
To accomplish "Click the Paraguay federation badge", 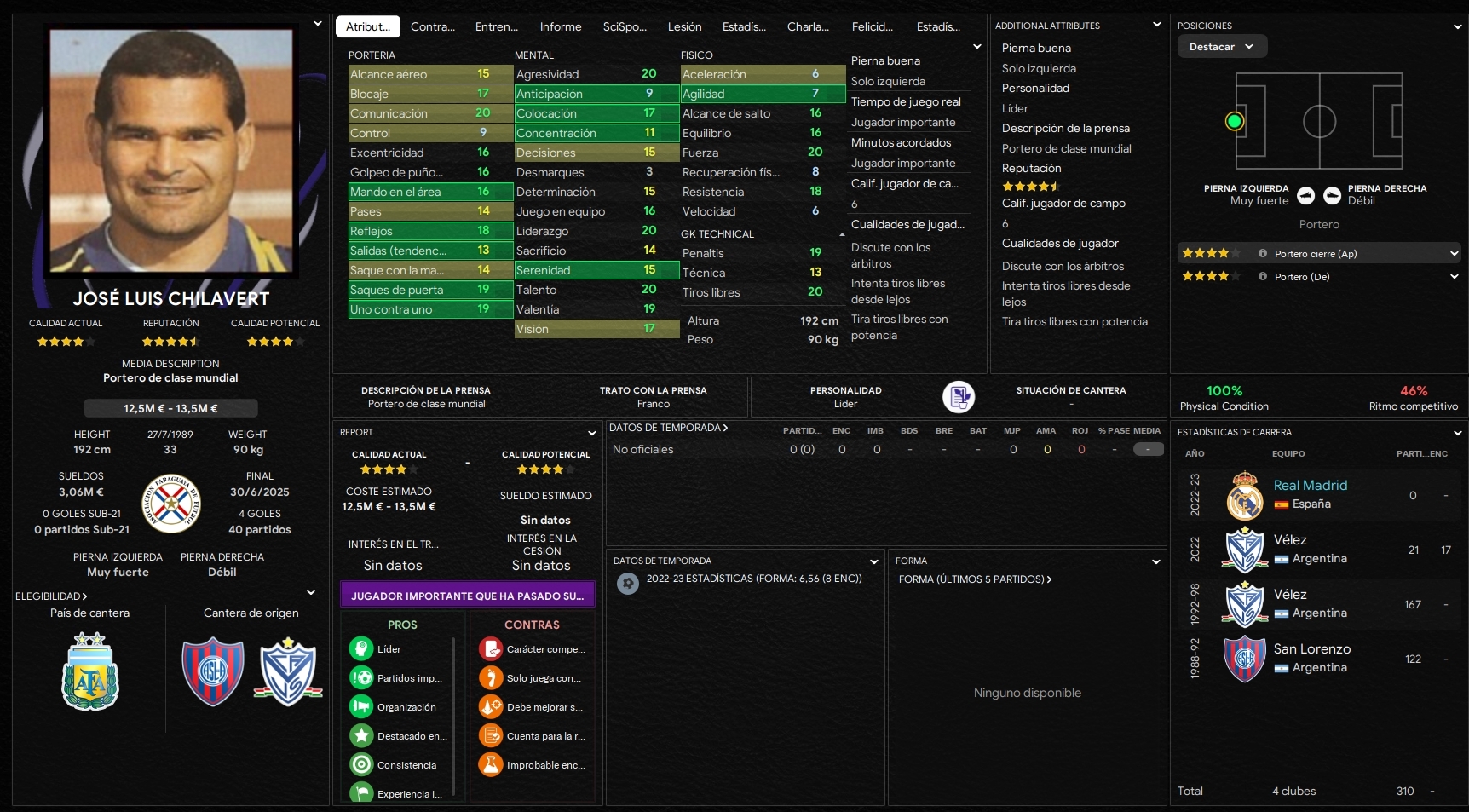I will click(x=171, y=504).
